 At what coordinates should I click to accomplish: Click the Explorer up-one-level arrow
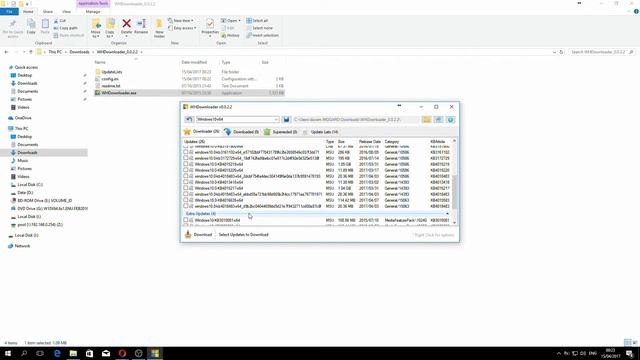pyautogui.click(x=31, y=52)
